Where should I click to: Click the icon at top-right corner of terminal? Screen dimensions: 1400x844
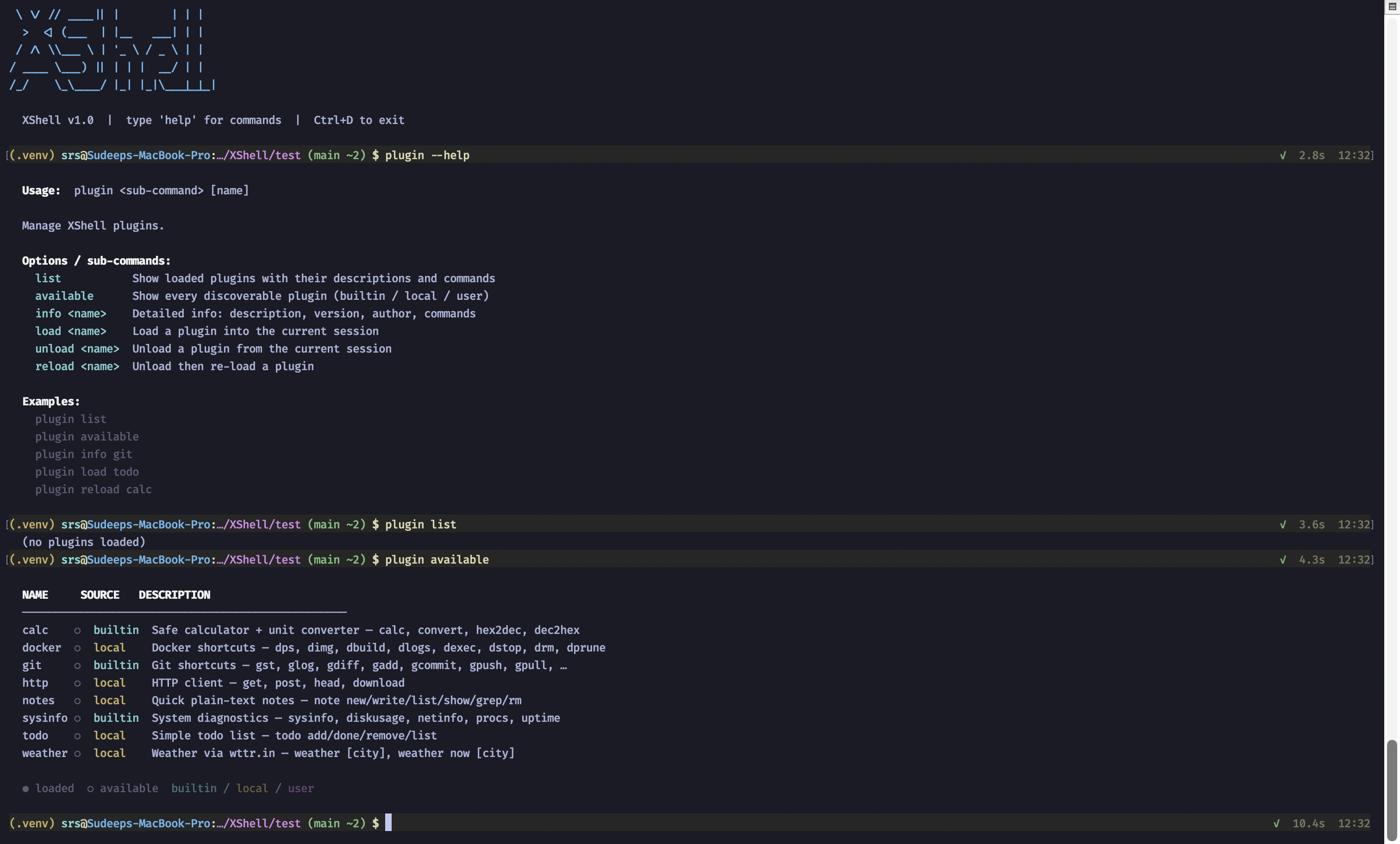[1392, 6]
